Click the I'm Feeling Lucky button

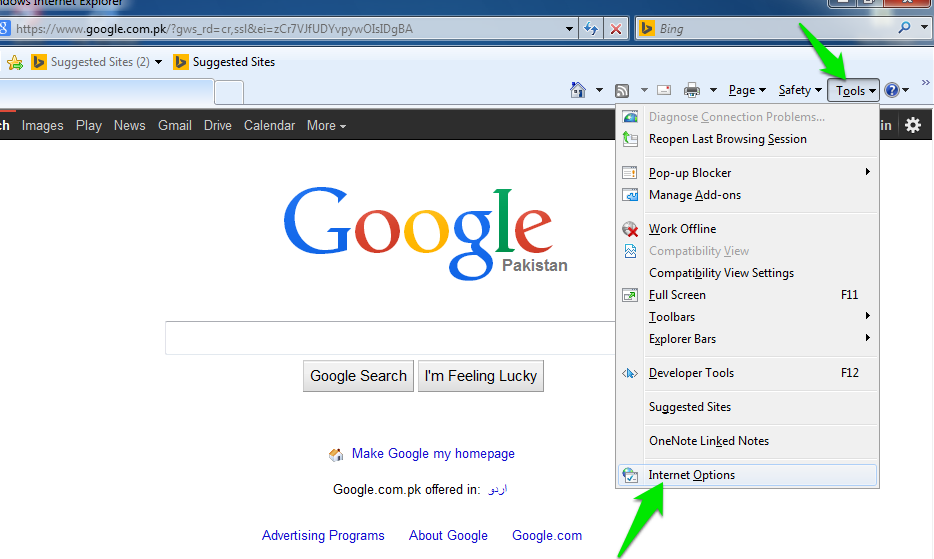pos(481,376)
